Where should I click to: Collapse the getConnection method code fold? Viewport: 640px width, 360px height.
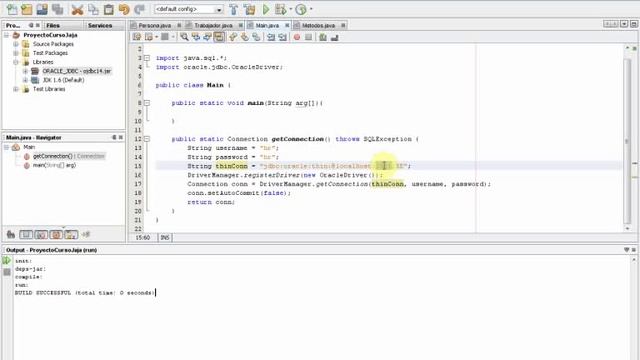(x=147, y=139)
